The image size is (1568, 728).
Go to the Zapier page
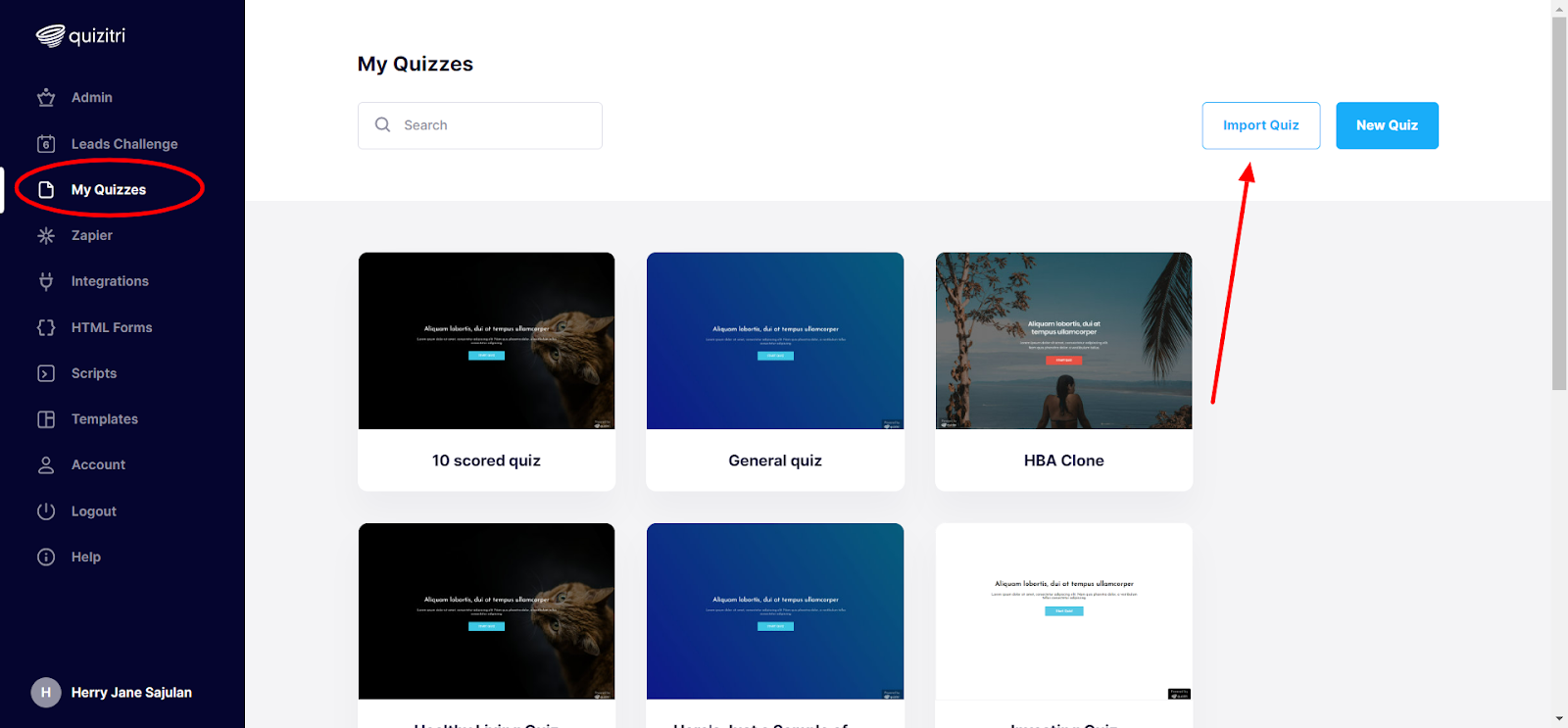click(92, 235)
